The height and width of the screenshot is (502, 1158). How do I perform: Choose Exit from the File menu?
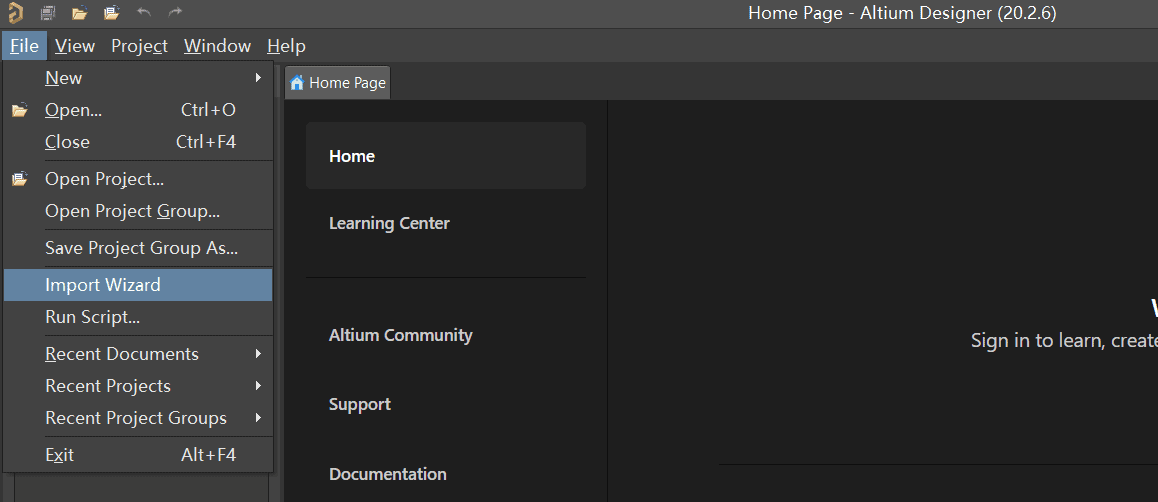coord(138,455)
